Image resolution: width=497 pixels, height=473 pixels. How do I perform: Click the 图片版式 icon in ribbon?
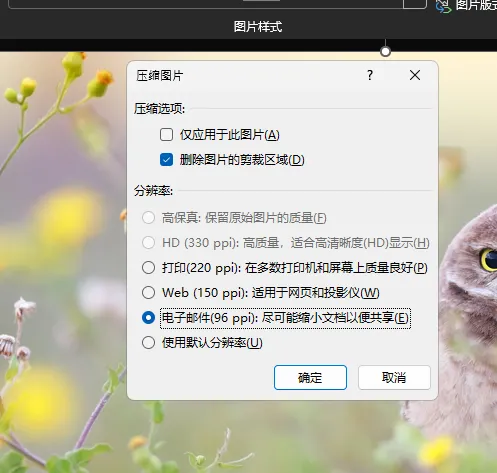point(443,6)
